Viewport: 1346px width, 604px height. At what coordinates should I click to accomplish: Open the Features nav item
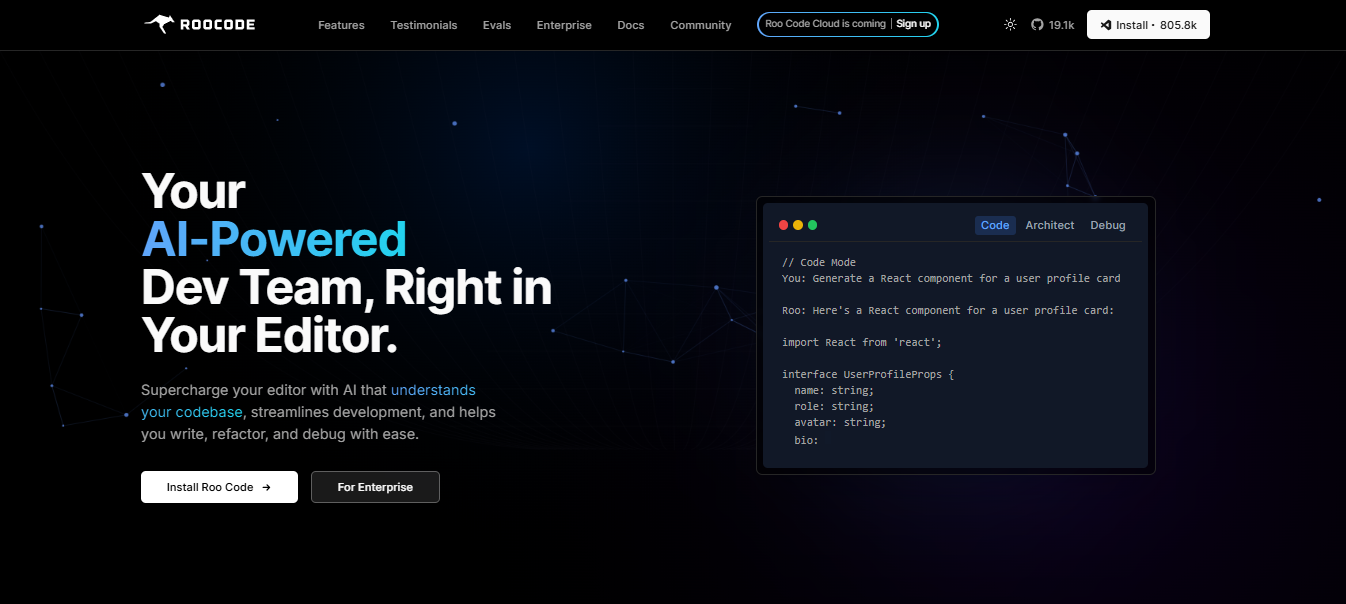click(341, 25)
